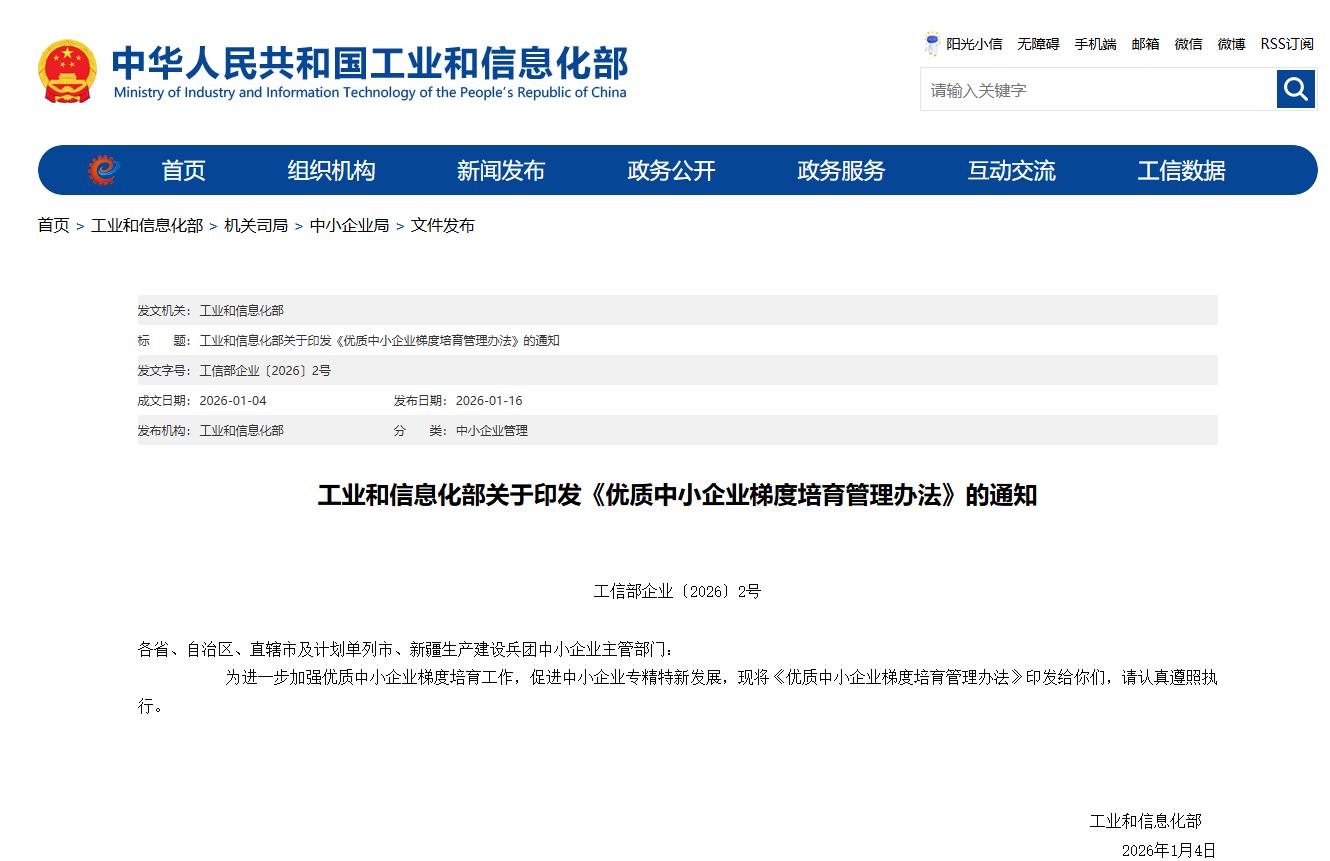
Task: Click 文件发布 in breadcrumb trail
Action: (442, 226)
